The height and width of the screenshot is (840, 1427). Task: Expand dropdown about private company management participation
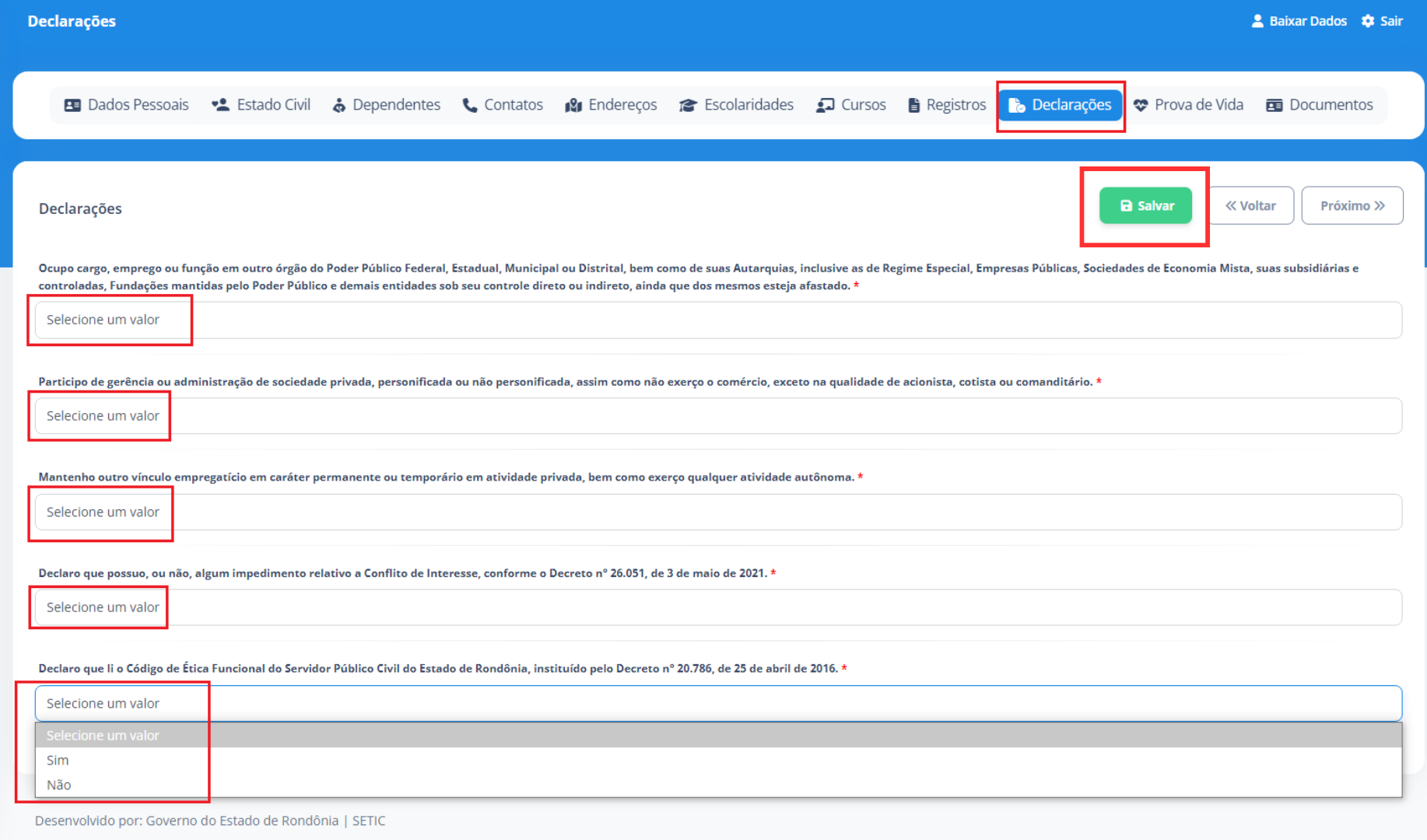pyautogui.click(x=717, y=416)
